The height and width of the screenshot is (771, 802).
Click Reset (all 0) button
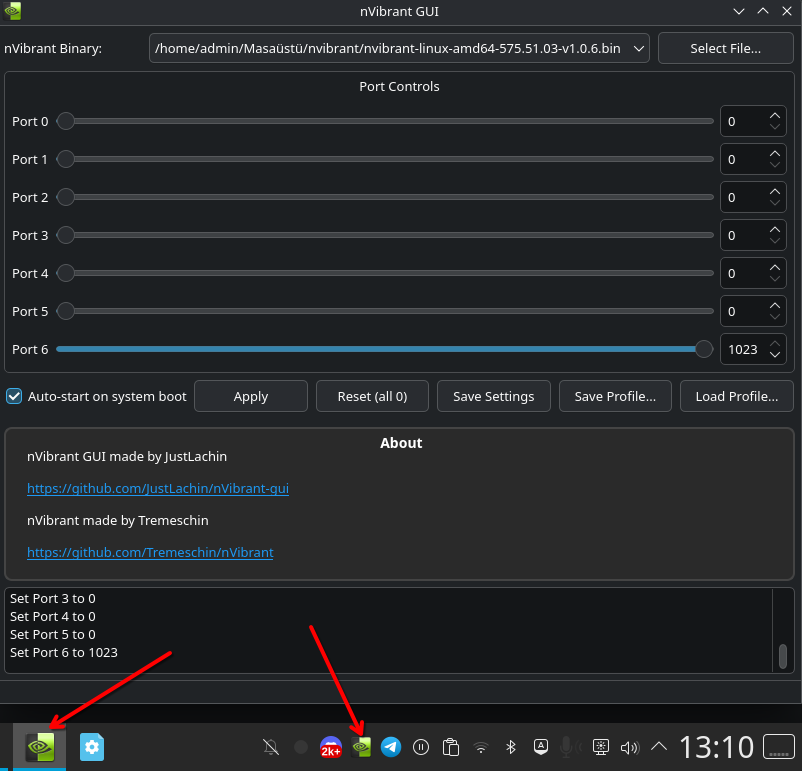(372, 396)
